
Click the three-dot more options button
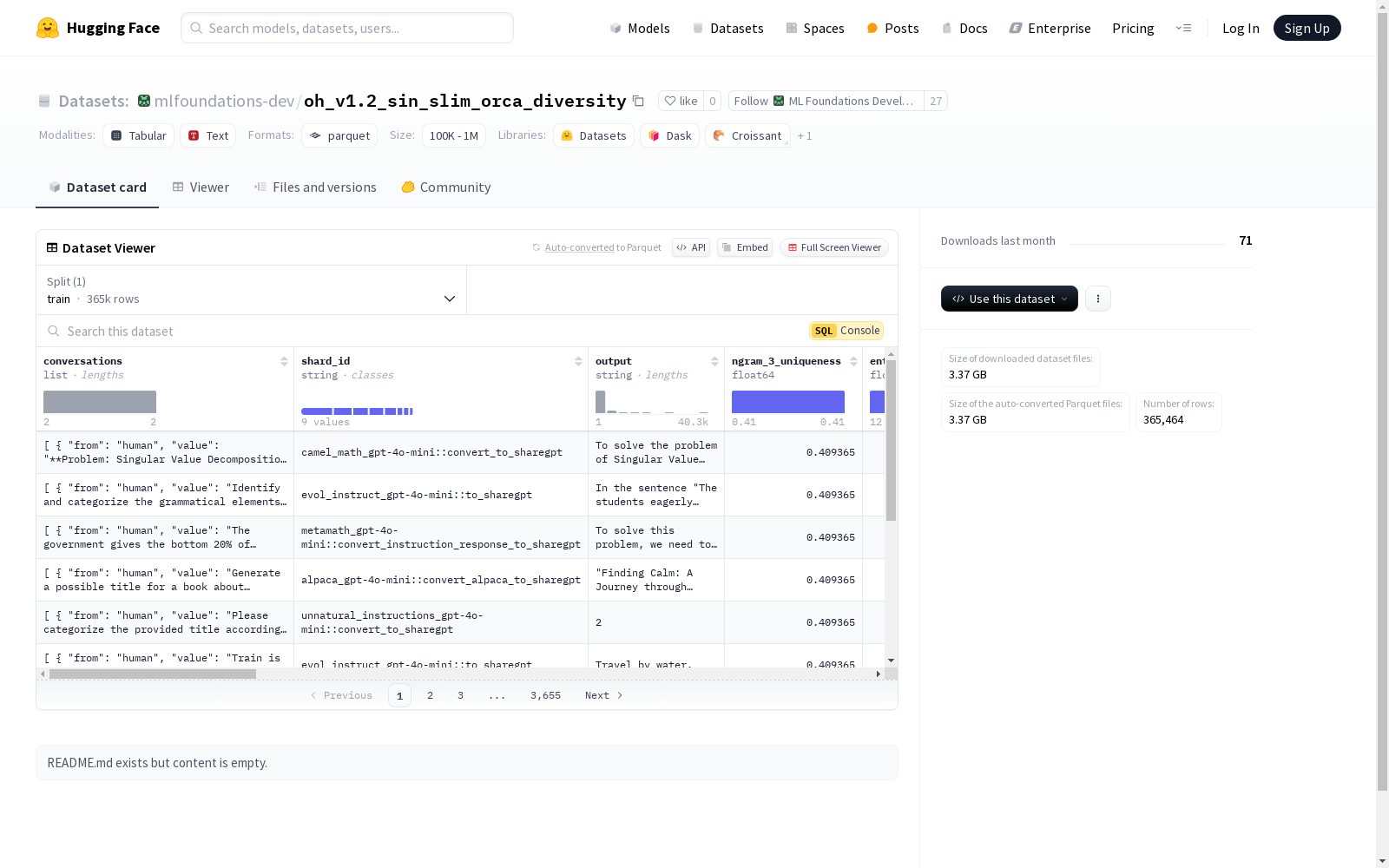(1098, 299)
